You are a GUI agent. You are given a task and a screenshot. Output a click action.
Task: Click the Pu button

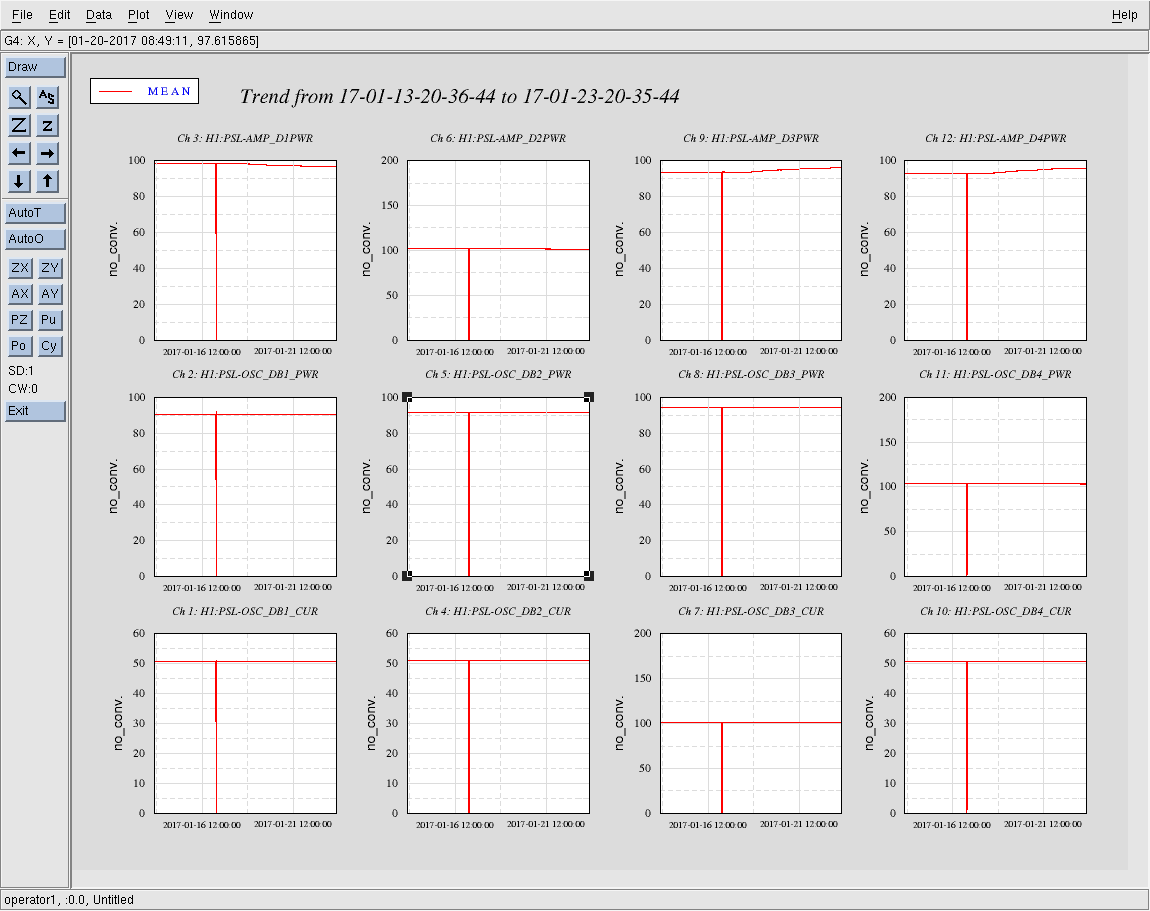[x=50, y=320]
